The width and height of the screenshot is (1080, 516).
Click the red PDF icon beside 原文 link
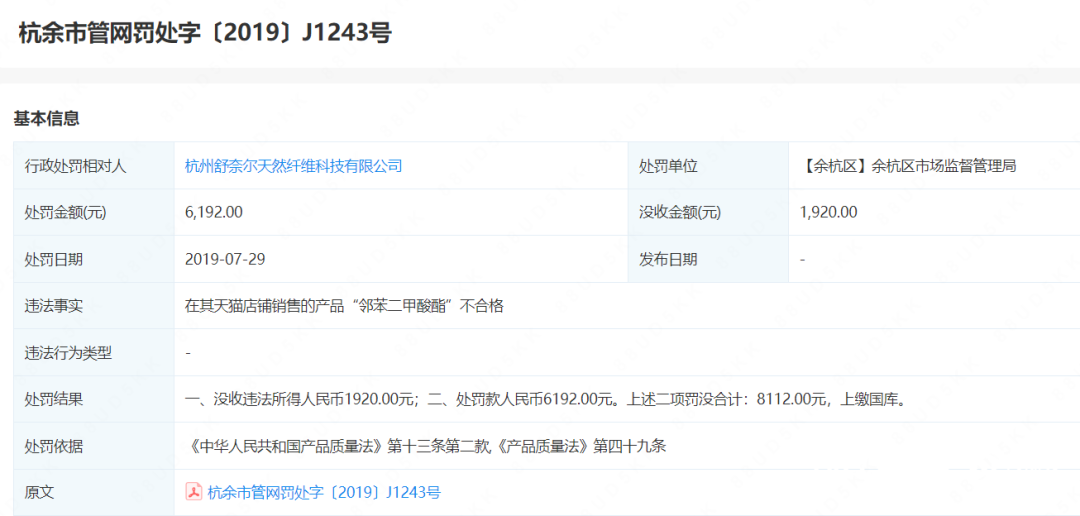194,492
